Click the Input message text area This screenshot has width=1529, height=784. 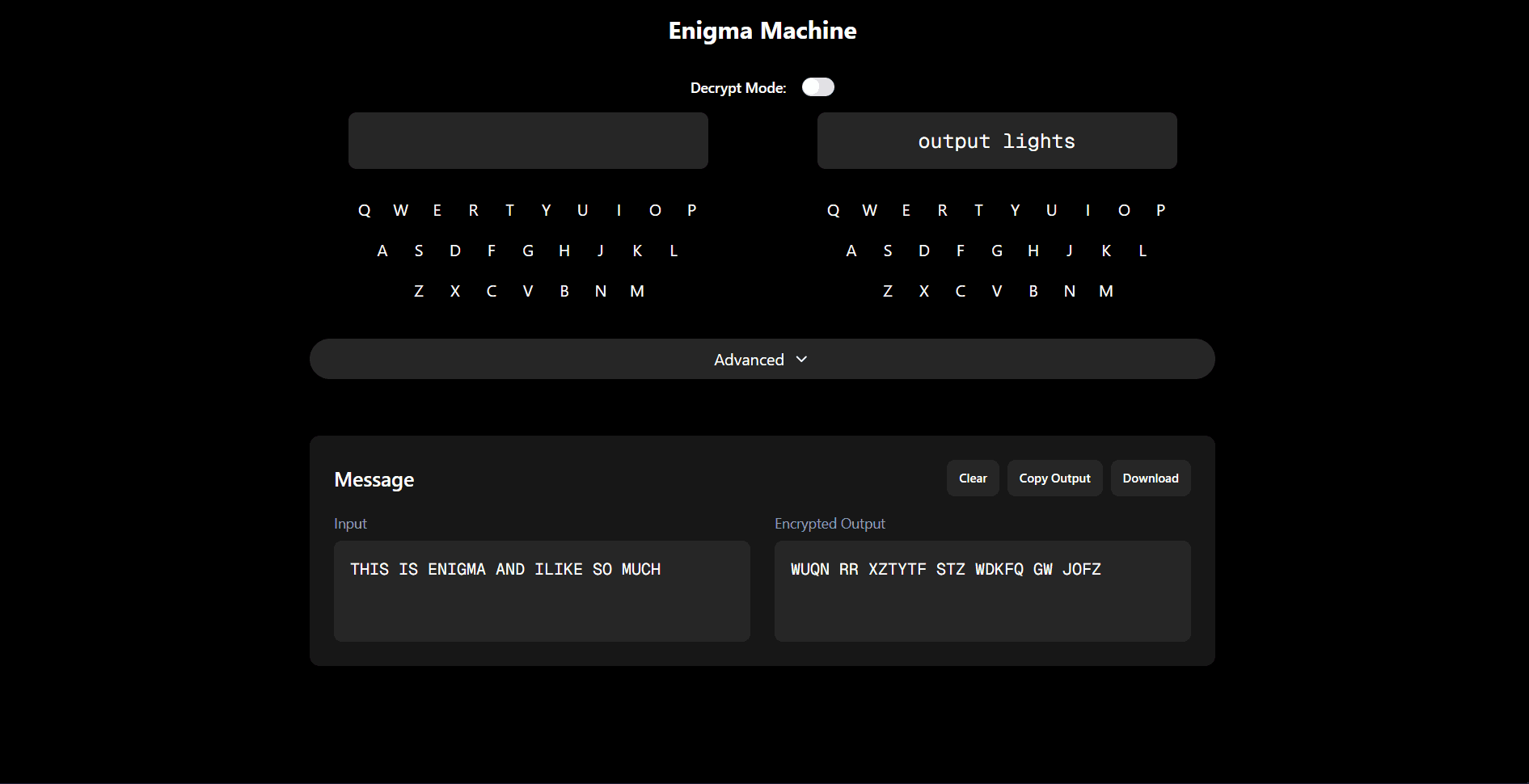pos(542,591)
